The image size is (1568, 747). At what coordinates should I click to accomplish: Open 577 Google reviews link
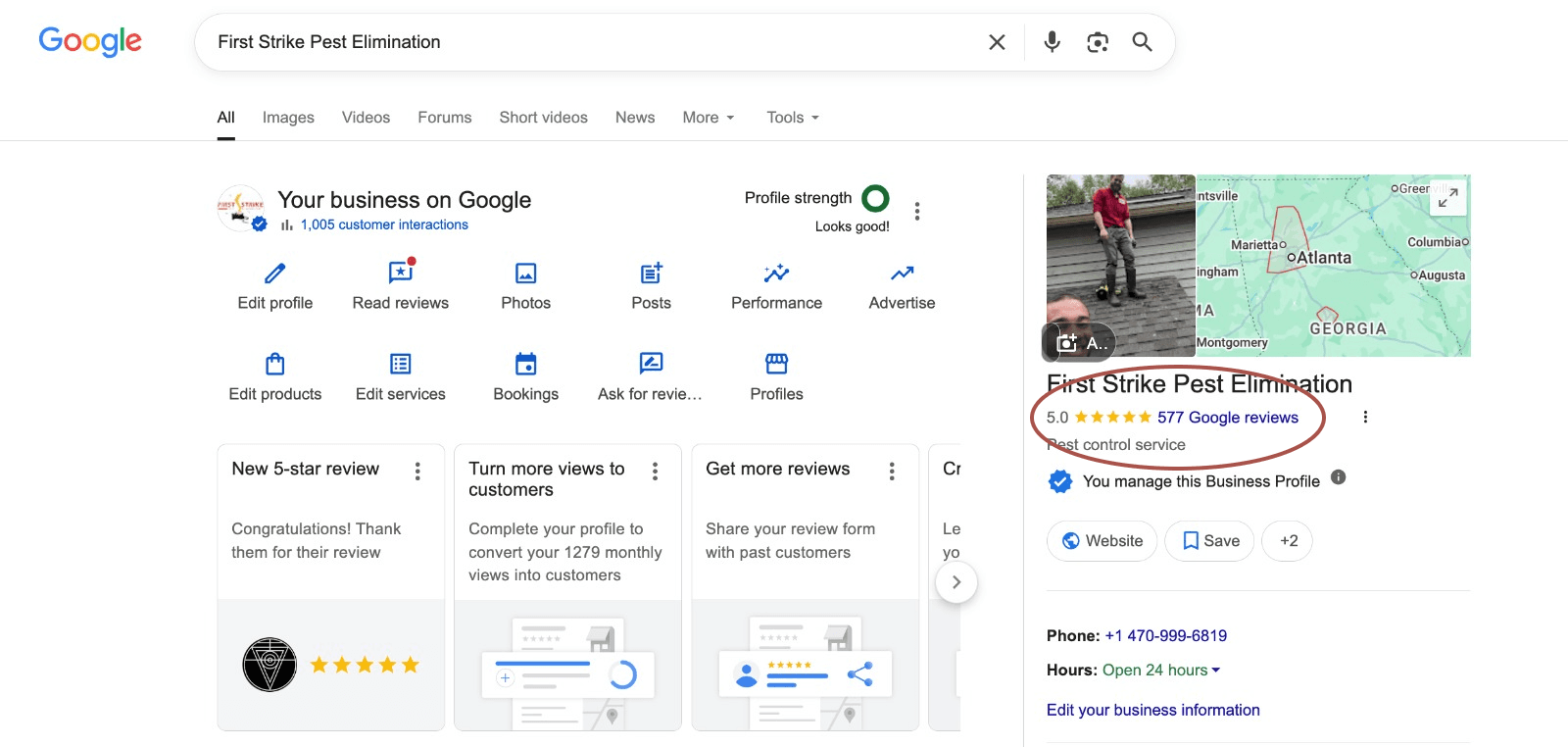[x=1228, y=418]
